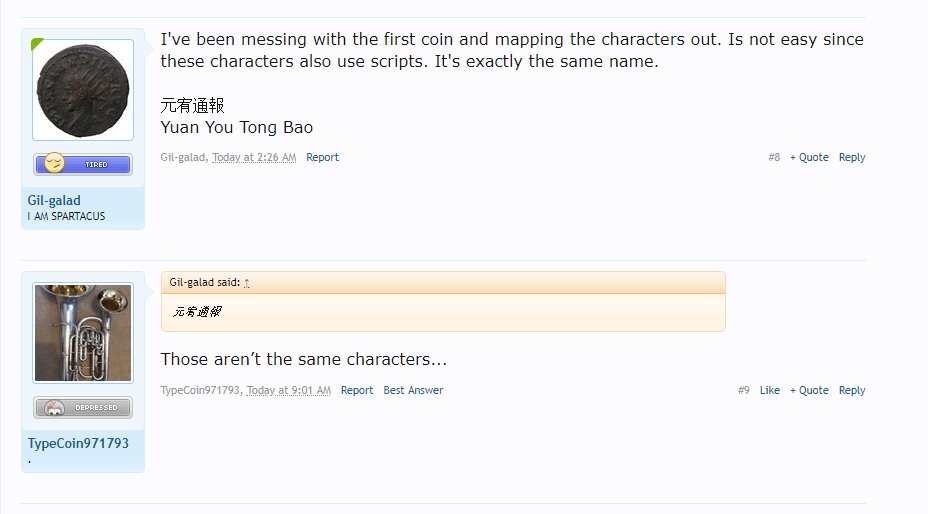Click the Depressed mood badge under TypeCoin971793's avatar
Viewport: 928px width, 514px height.
point(83,407)
